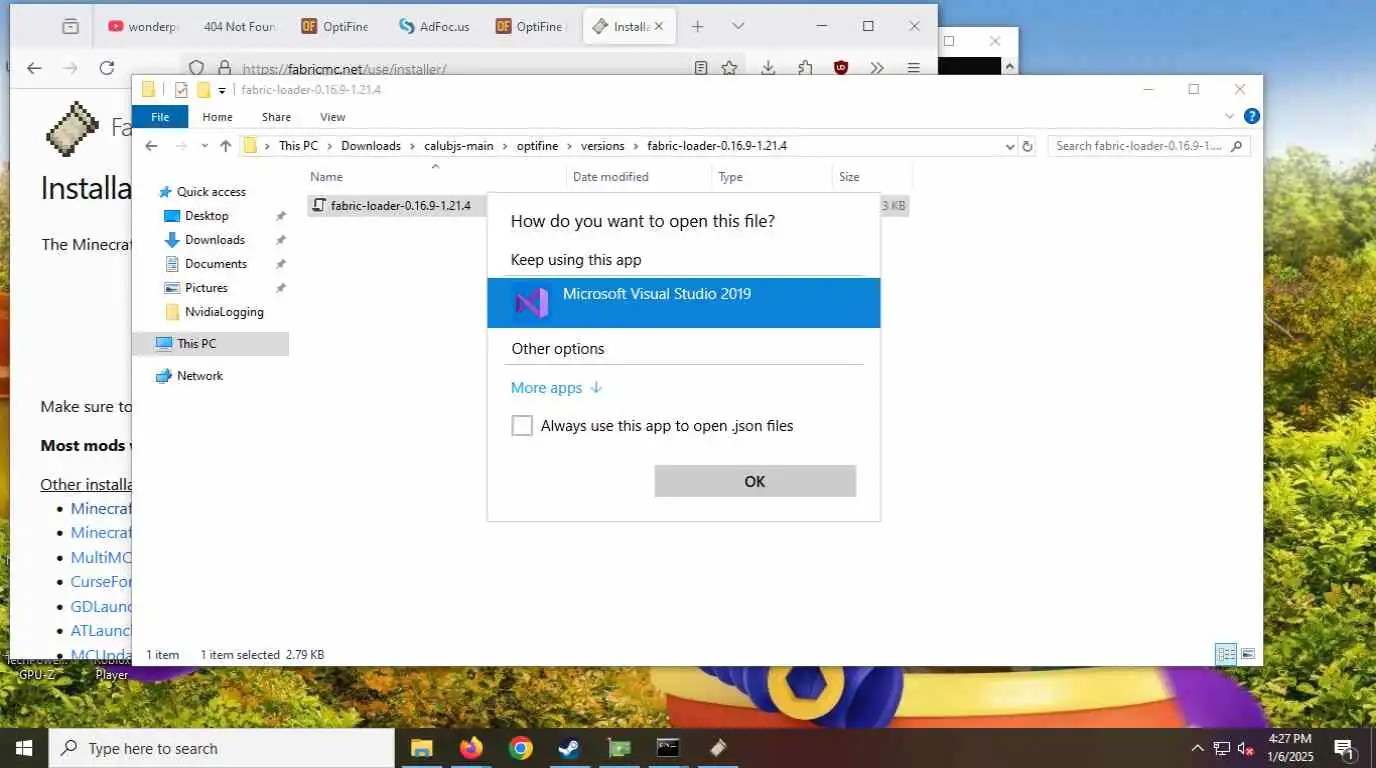Open uBlock Origin extension icon
This screenshot has width=1376, height=768.
[x=841, y=68]
